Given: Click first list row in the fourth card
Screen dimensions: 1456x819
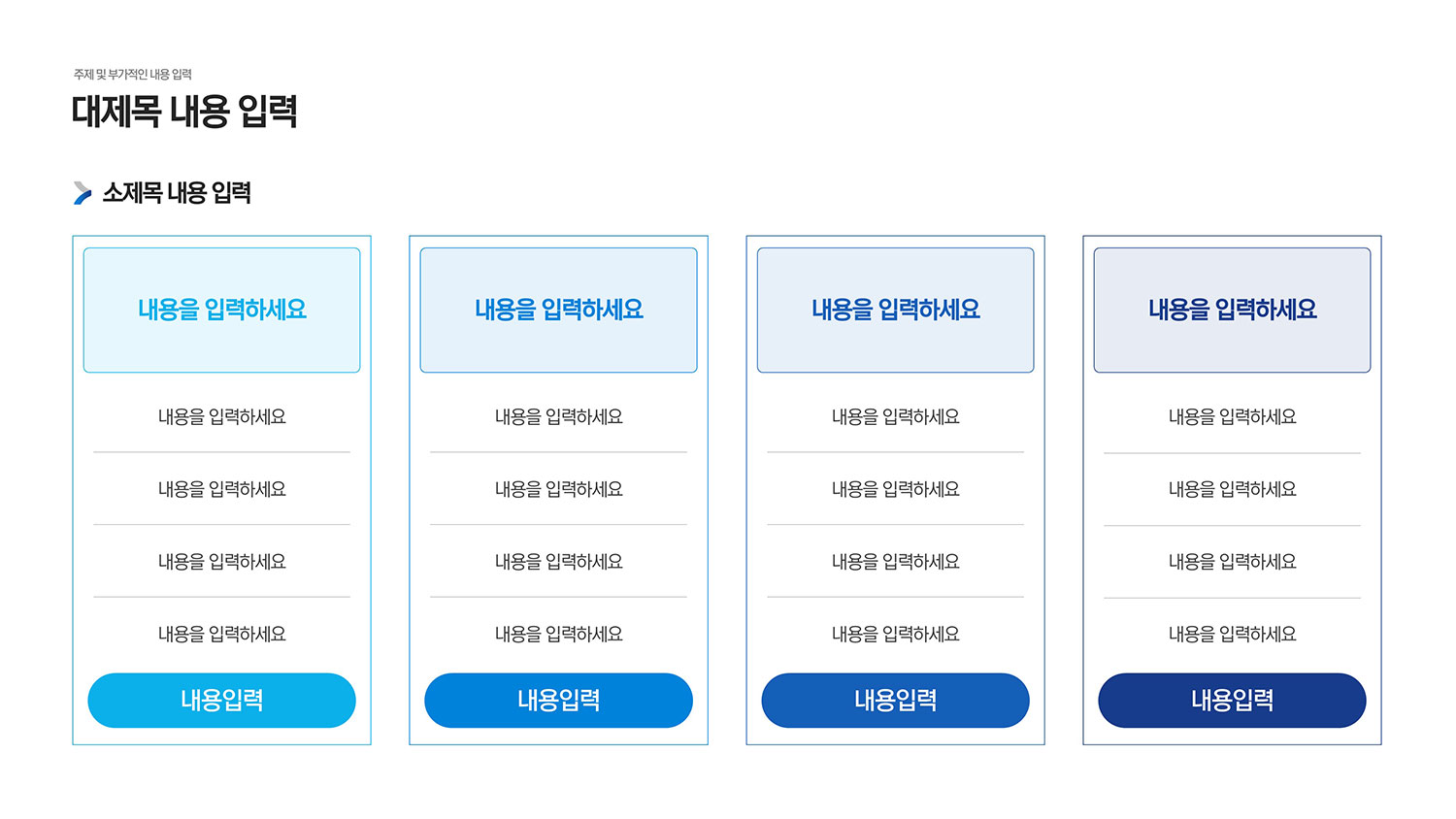Looking at the screenshot, I should coord(1232,416).
